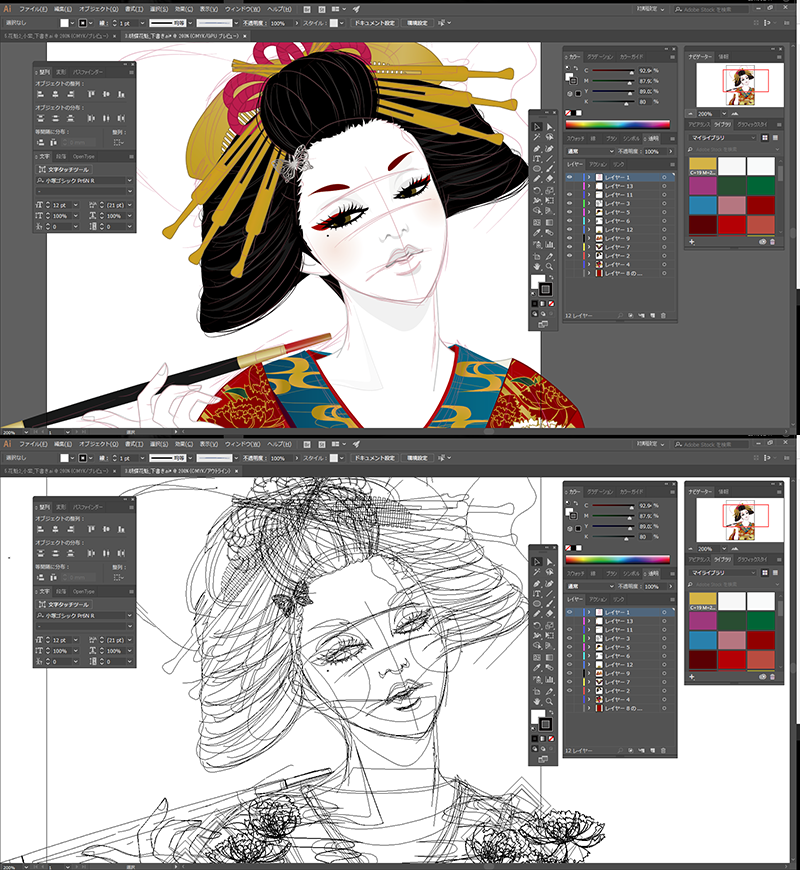Click horizontal align left in the preview window's align panel

point(40,94)
